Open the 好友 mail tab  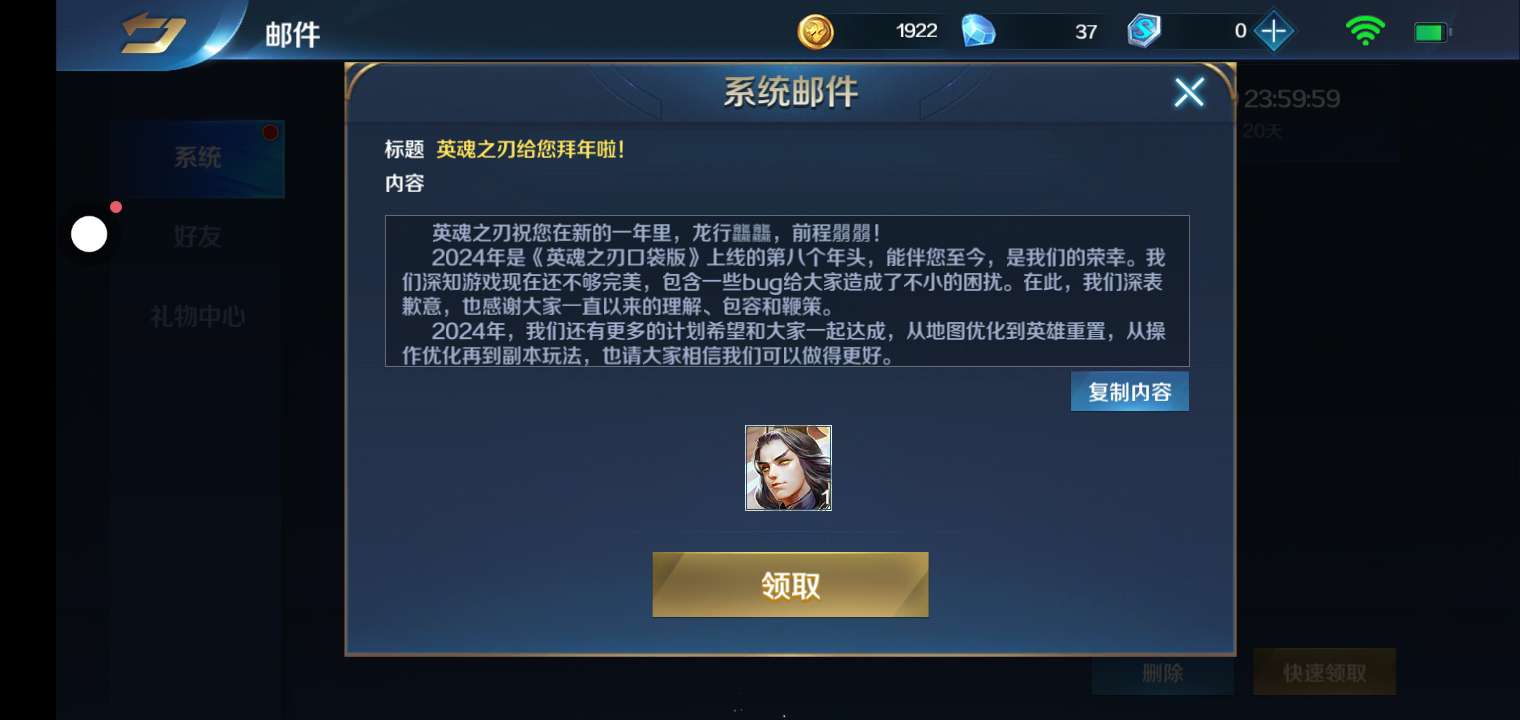pos(197,237)
